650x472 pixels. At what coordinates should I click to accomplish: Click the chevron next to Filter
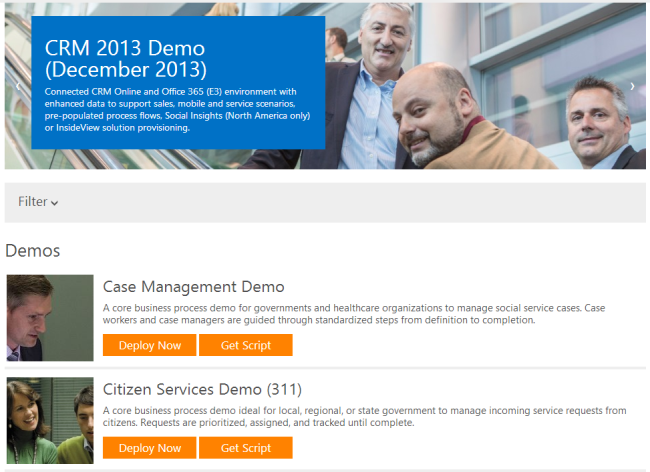(55, 203)
